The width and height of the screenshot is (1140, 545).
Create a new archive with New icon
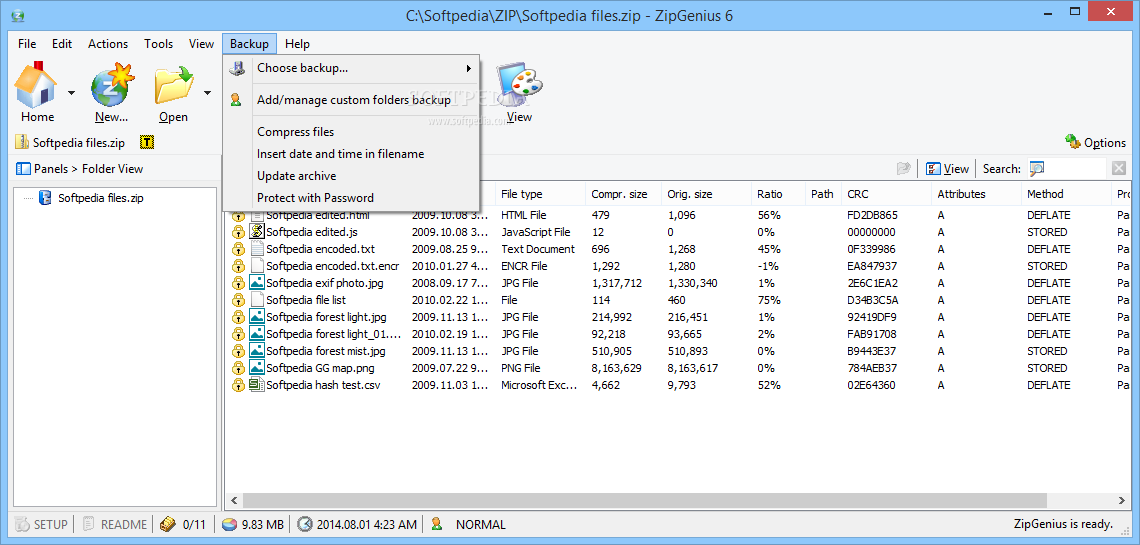(x=113, y=86)
